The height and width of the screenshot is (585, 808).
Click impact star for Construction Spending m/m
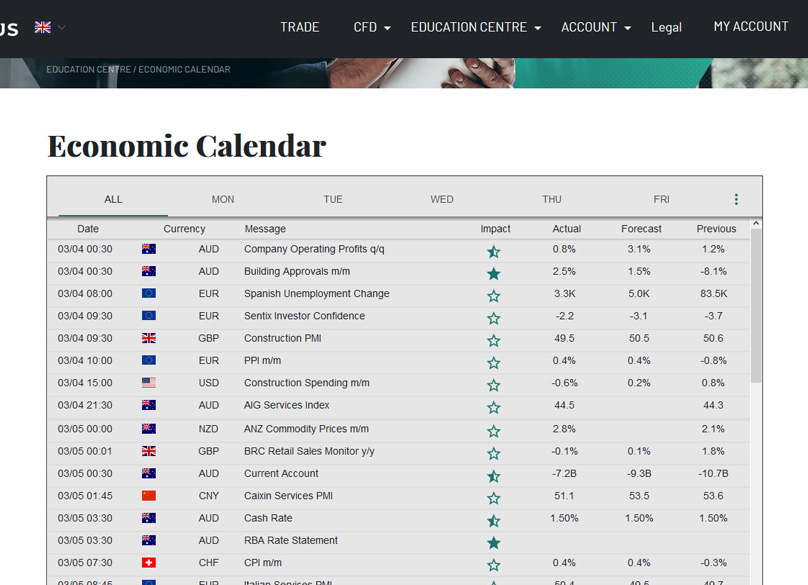point(494,386)
